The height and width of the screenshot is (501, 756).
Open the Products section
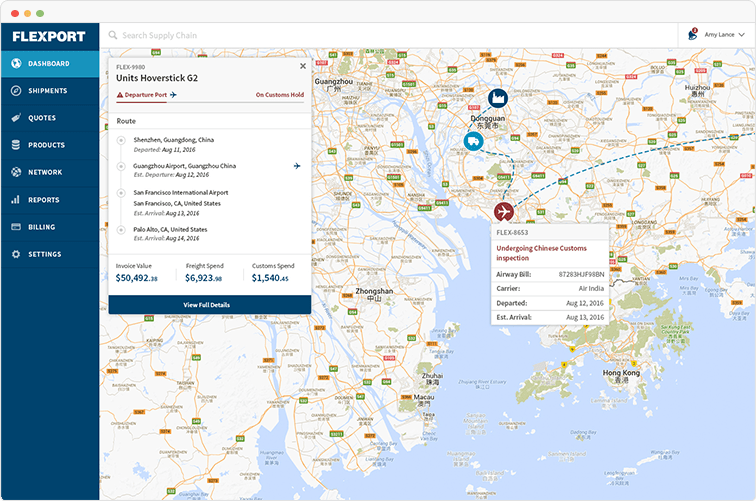50,145
